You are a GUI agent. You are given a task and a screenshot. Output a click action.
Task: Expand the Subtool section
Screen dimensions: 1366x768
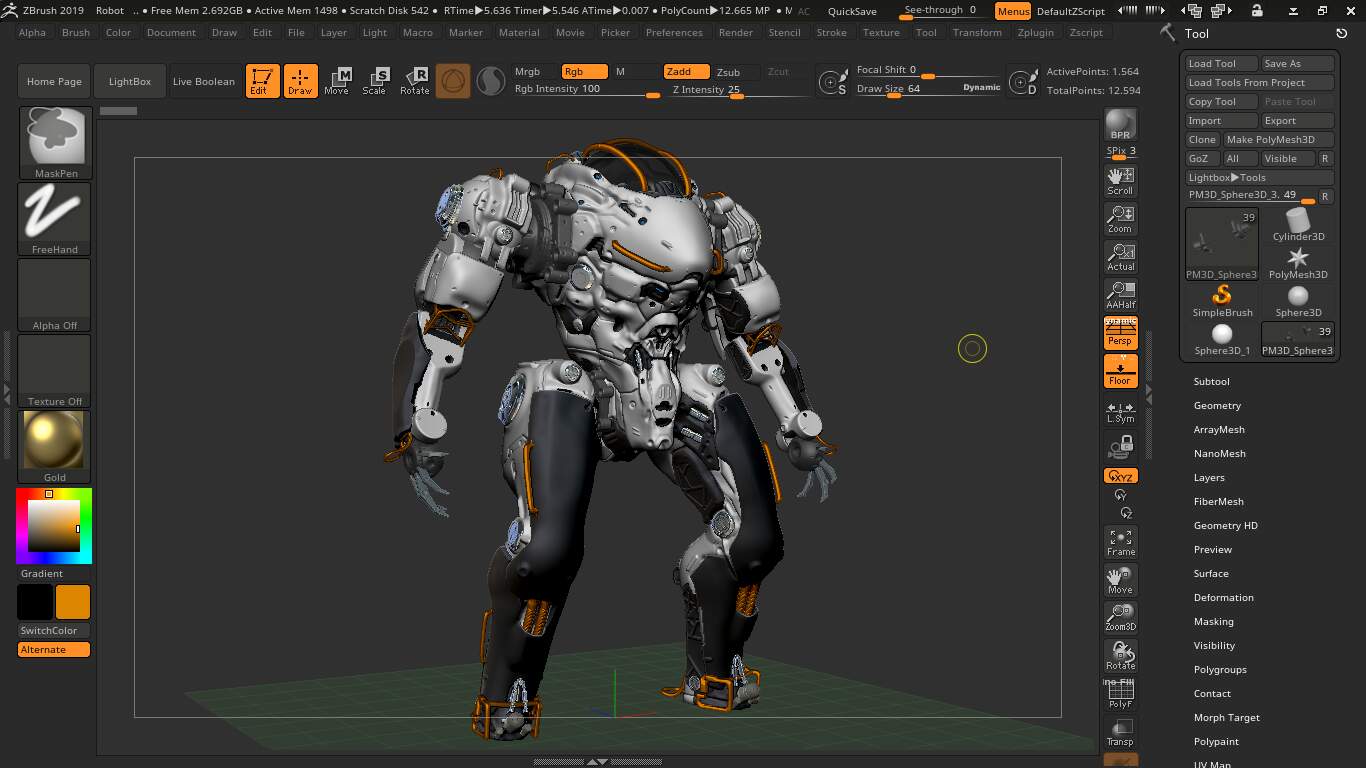pyautogui.click(x=1211, y=381)
